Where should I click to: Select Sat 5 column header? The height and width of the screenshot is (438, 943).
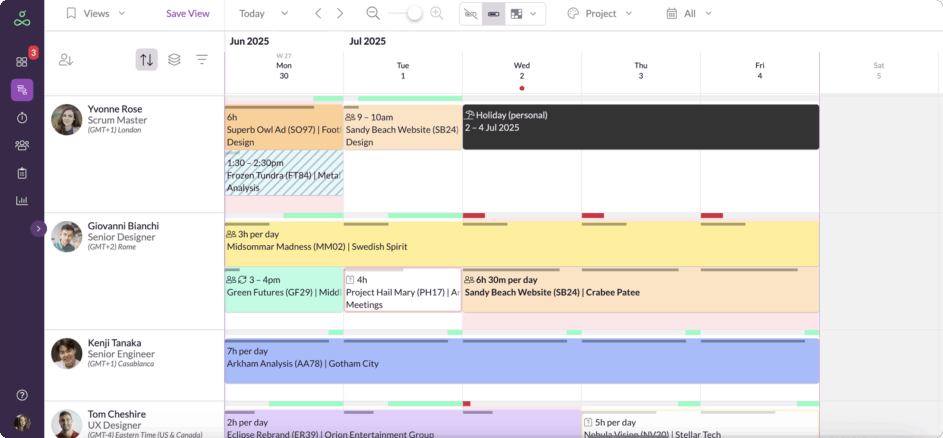879,70
